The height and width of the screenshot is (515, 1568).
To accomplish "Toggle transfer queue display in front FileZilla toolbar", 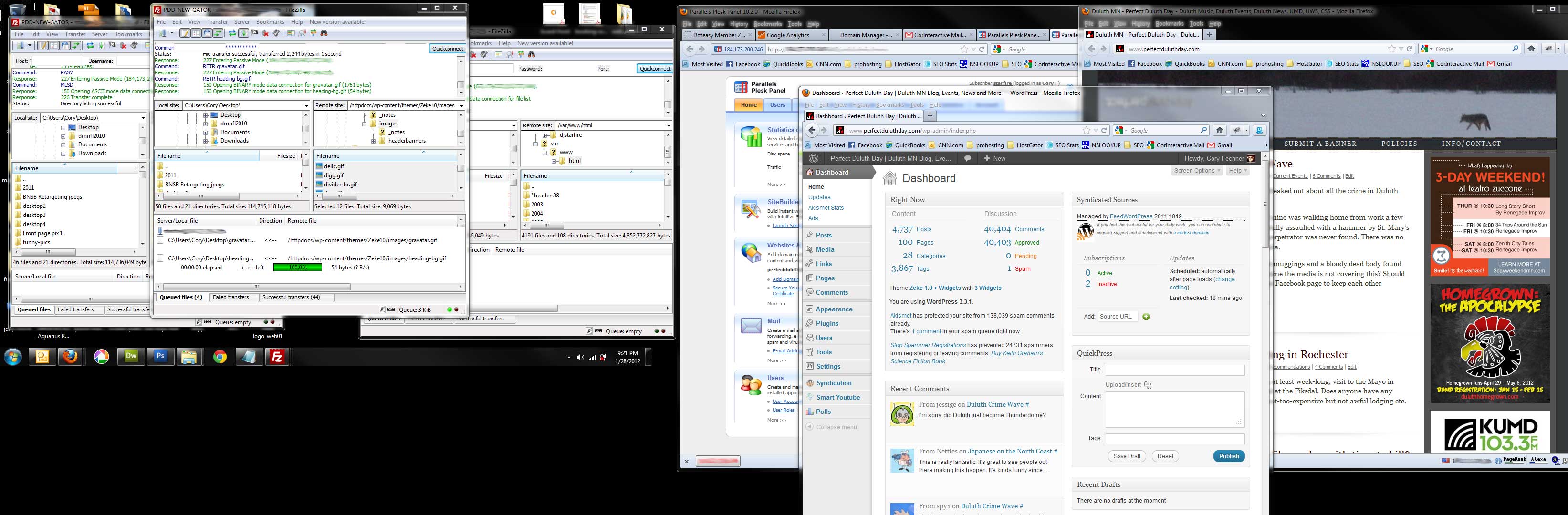I will coord(218,33).
